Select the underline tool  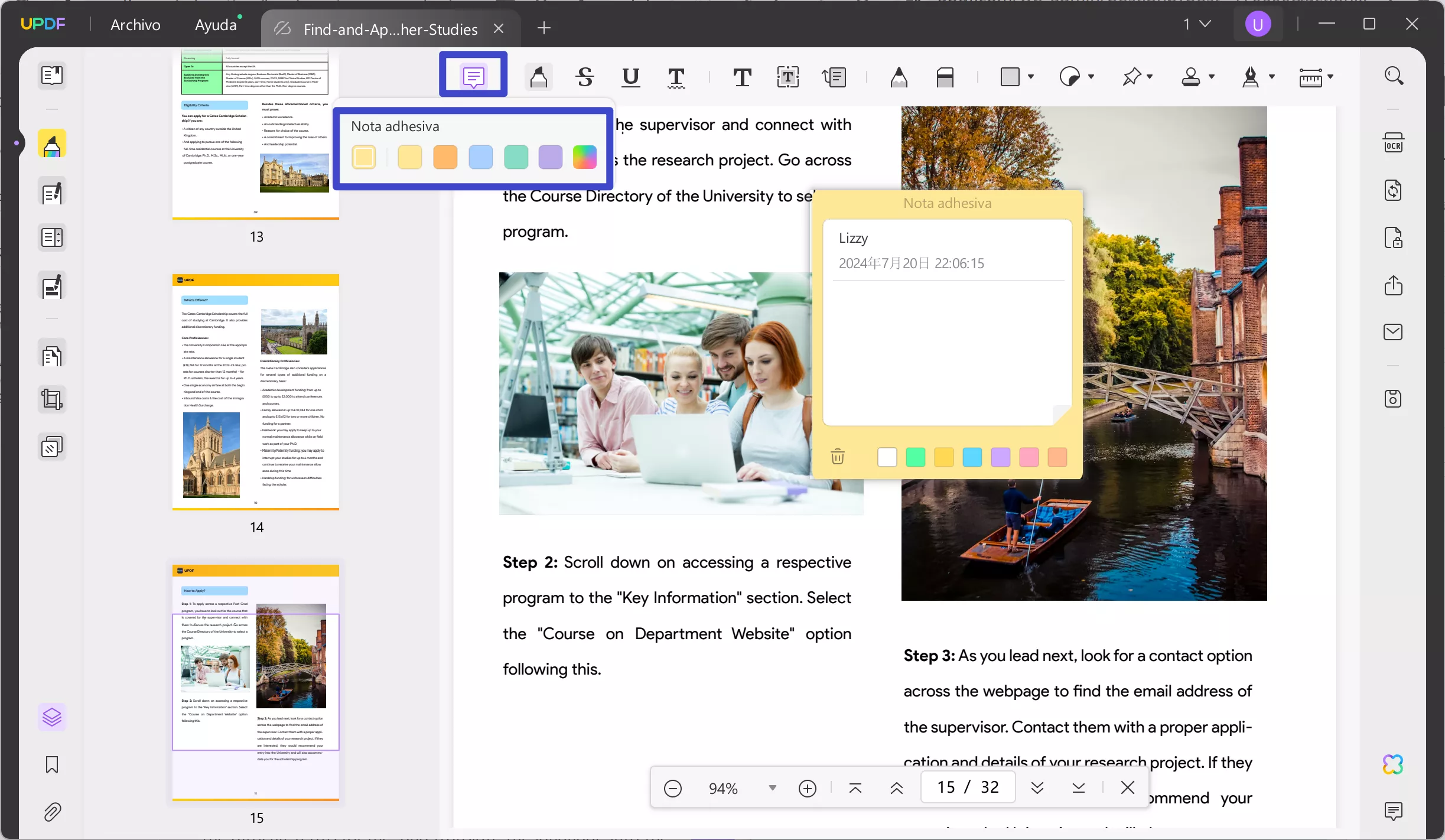631,77
